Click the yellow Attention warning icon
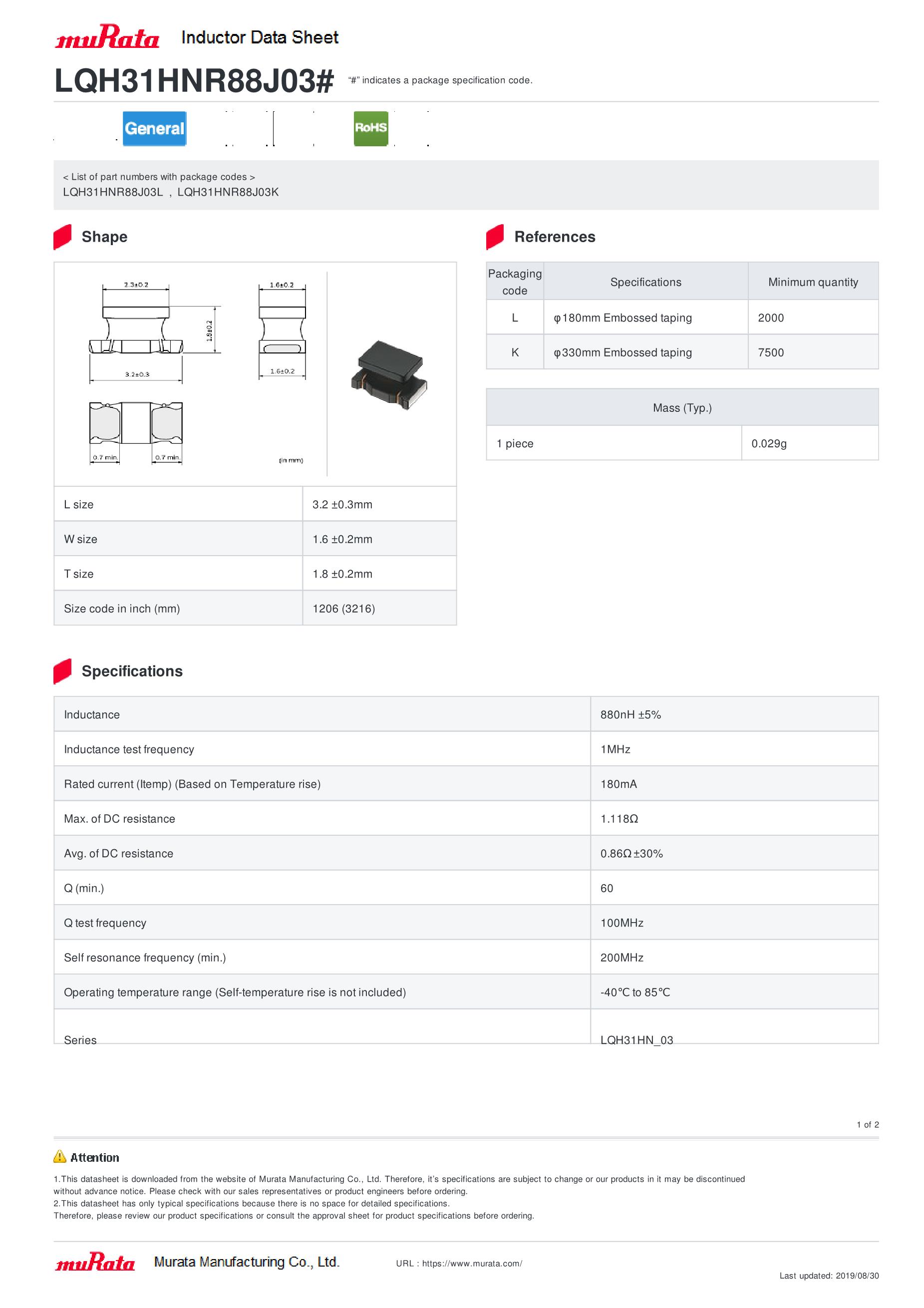924x1308 pixels. point(60,1156)
